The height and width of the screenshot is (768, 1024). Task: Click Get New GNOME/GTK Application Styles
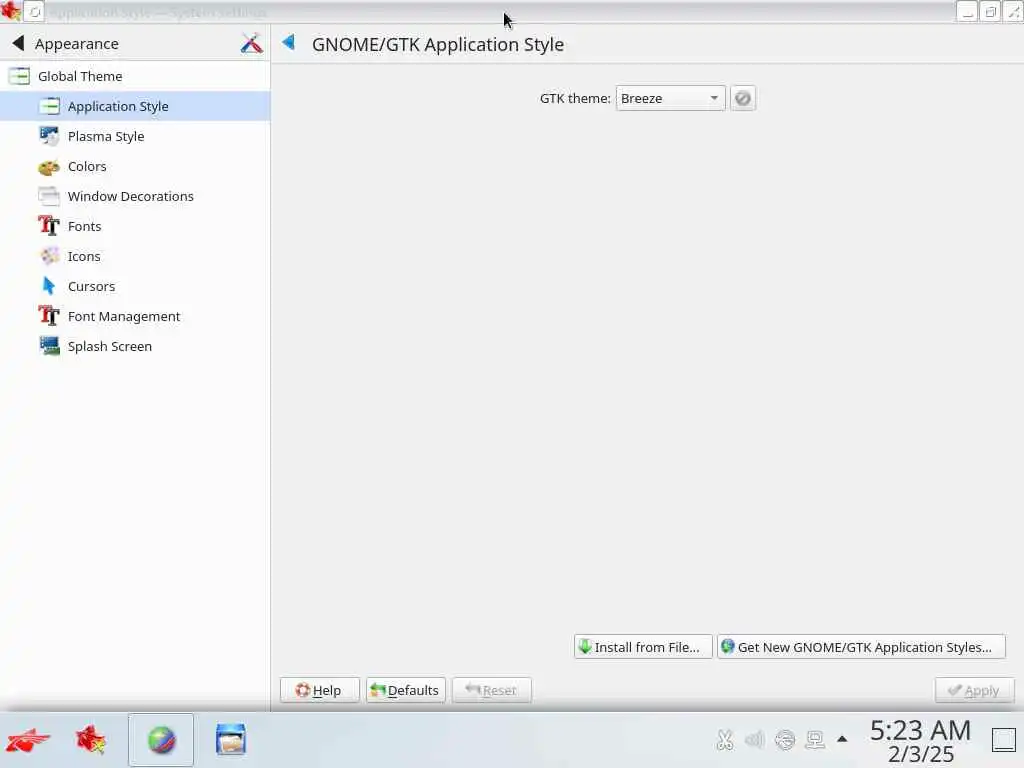pos(861,647)
